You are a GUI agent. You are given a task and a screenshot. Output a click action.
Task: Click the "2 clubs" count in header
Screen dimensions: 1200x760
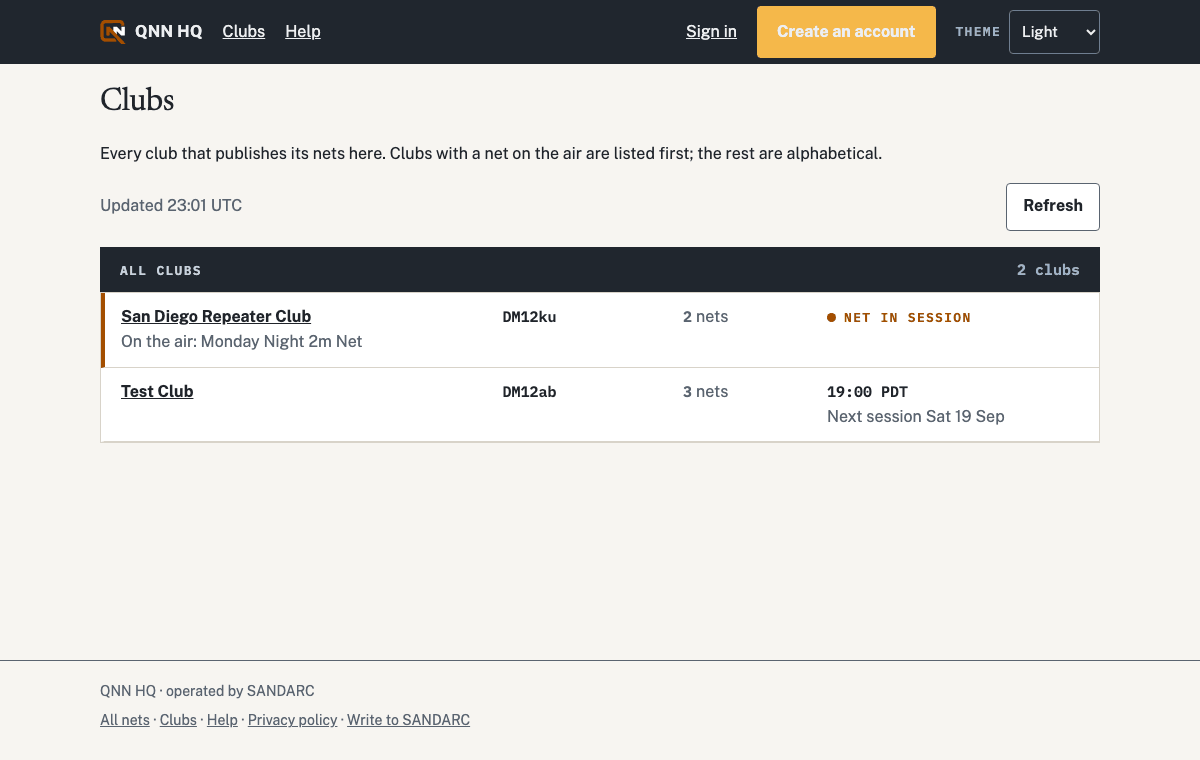tap(1048, 270)
